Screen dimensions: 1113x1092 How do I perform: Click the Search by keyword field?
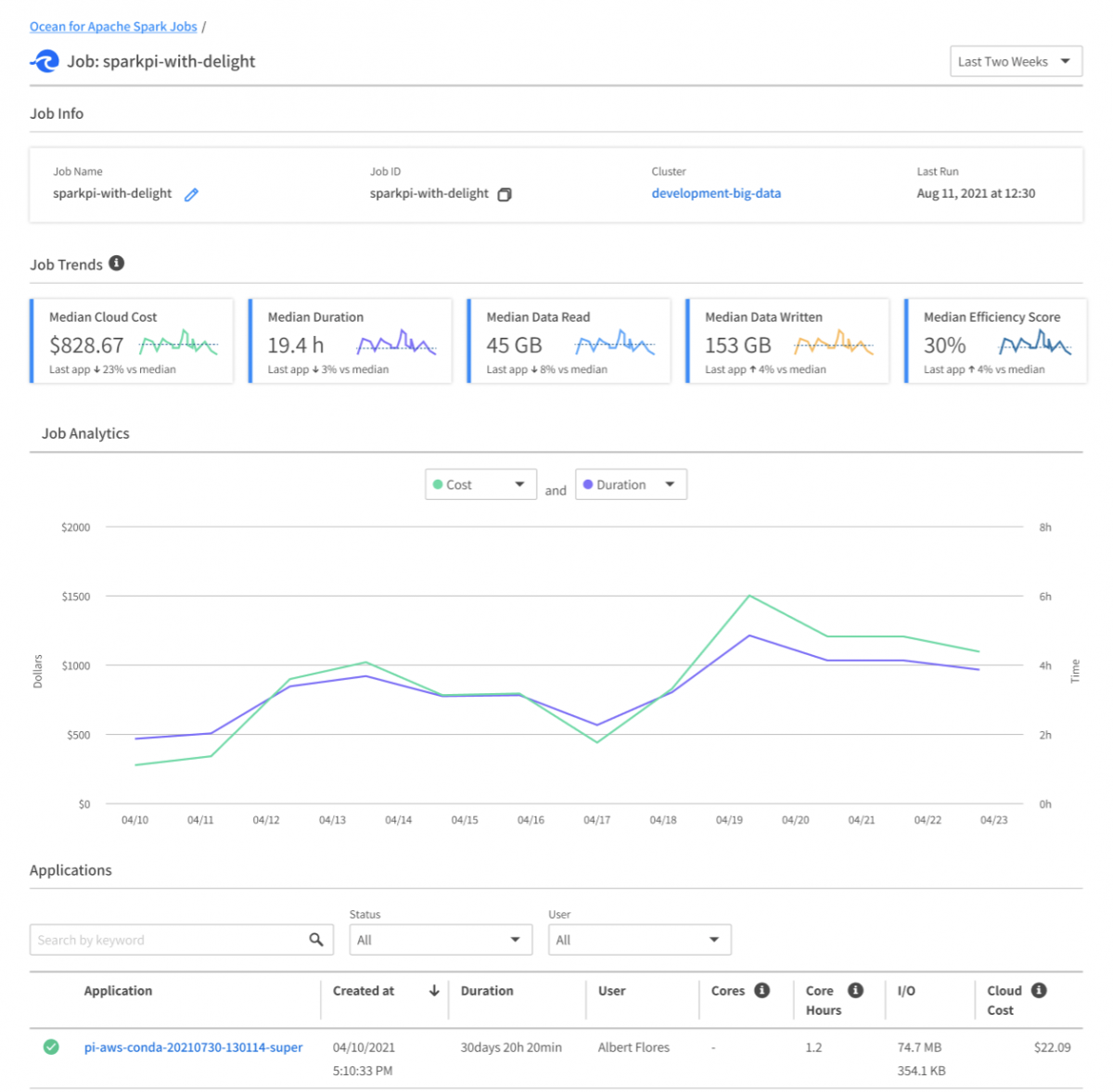click(x=182, y=940)
